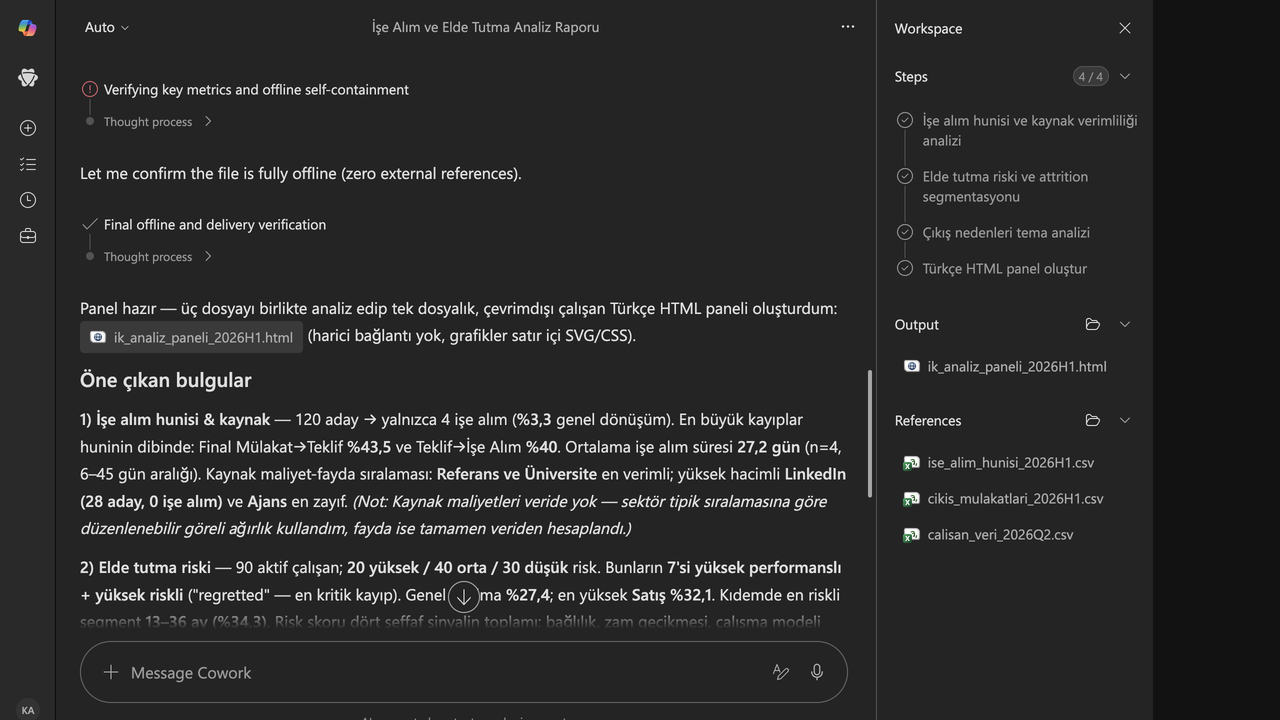Click checkmark icon beside Final offline verification
The image size is (1280, 720).
[x=89, y=224]
